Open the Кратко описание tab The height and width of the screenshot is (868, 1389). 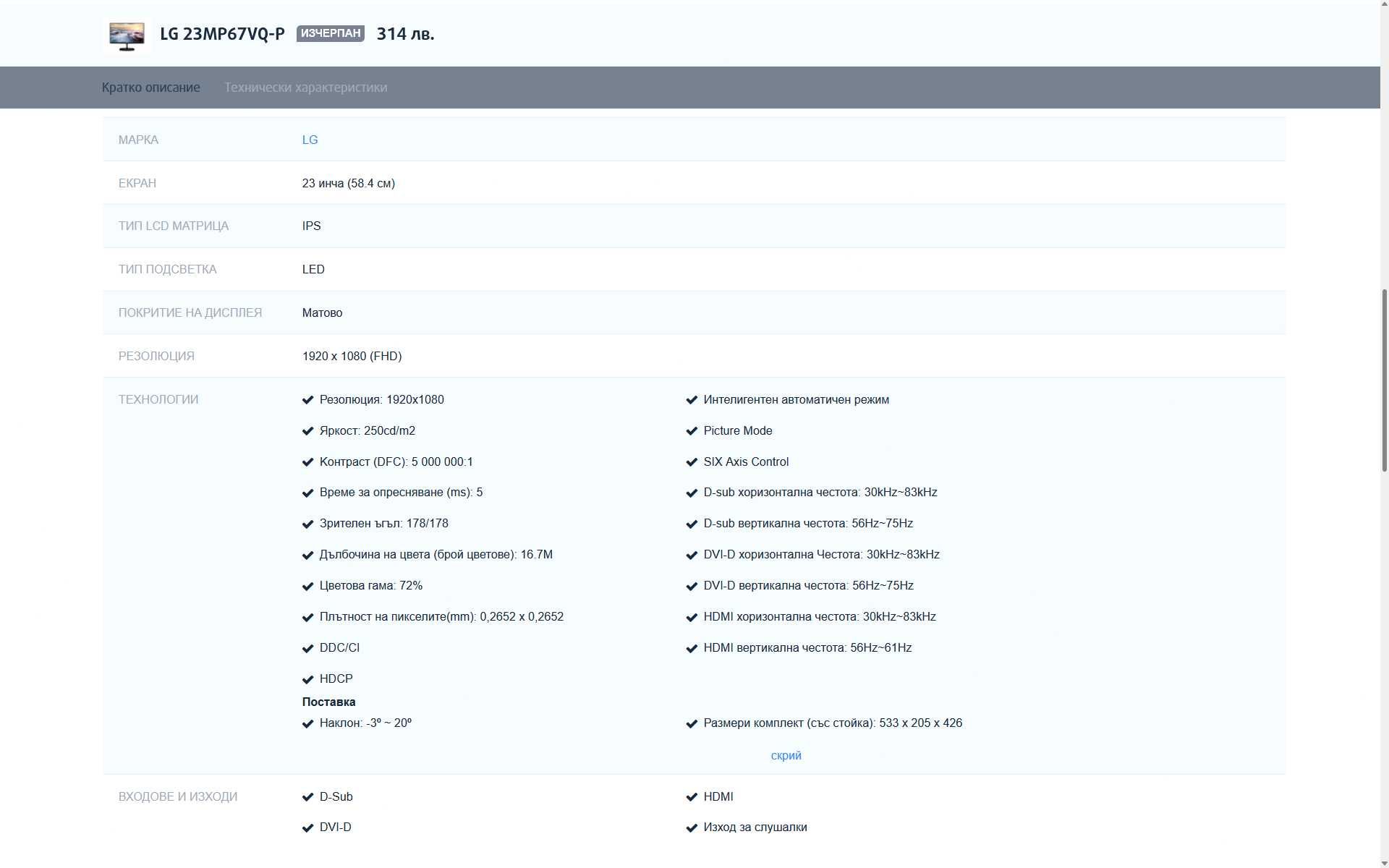pos(150,88)
